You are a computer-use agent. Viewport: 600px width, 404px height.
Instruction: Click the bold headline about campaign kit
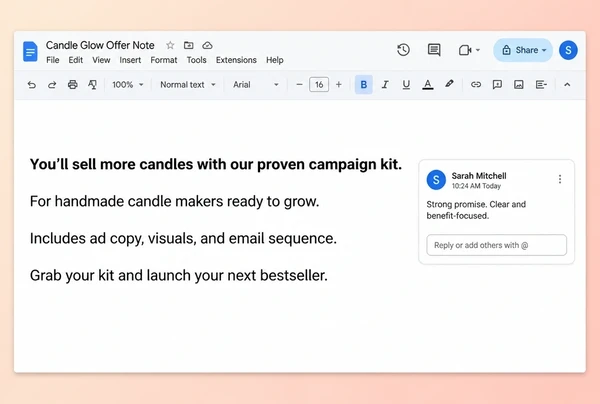point(216,165)
